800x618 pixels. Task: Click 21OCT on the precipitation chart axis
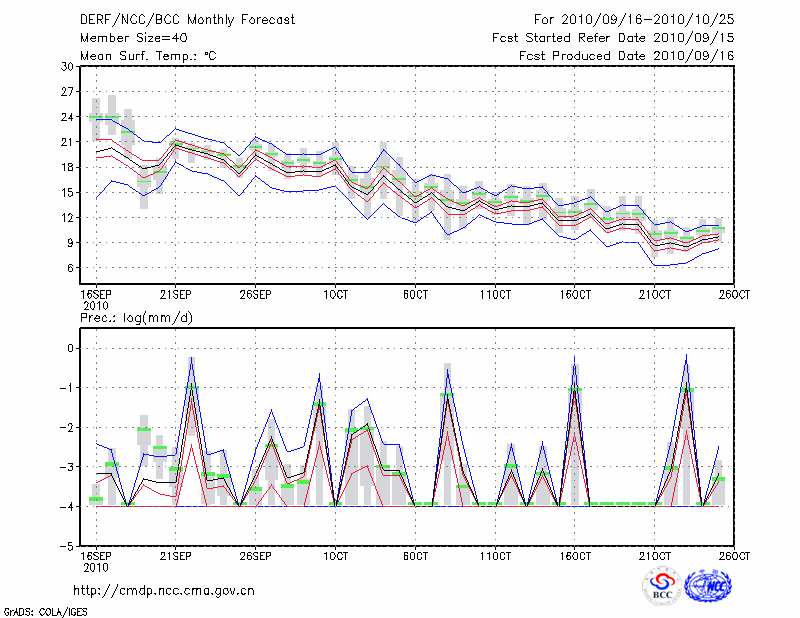(x=655, y=555)
